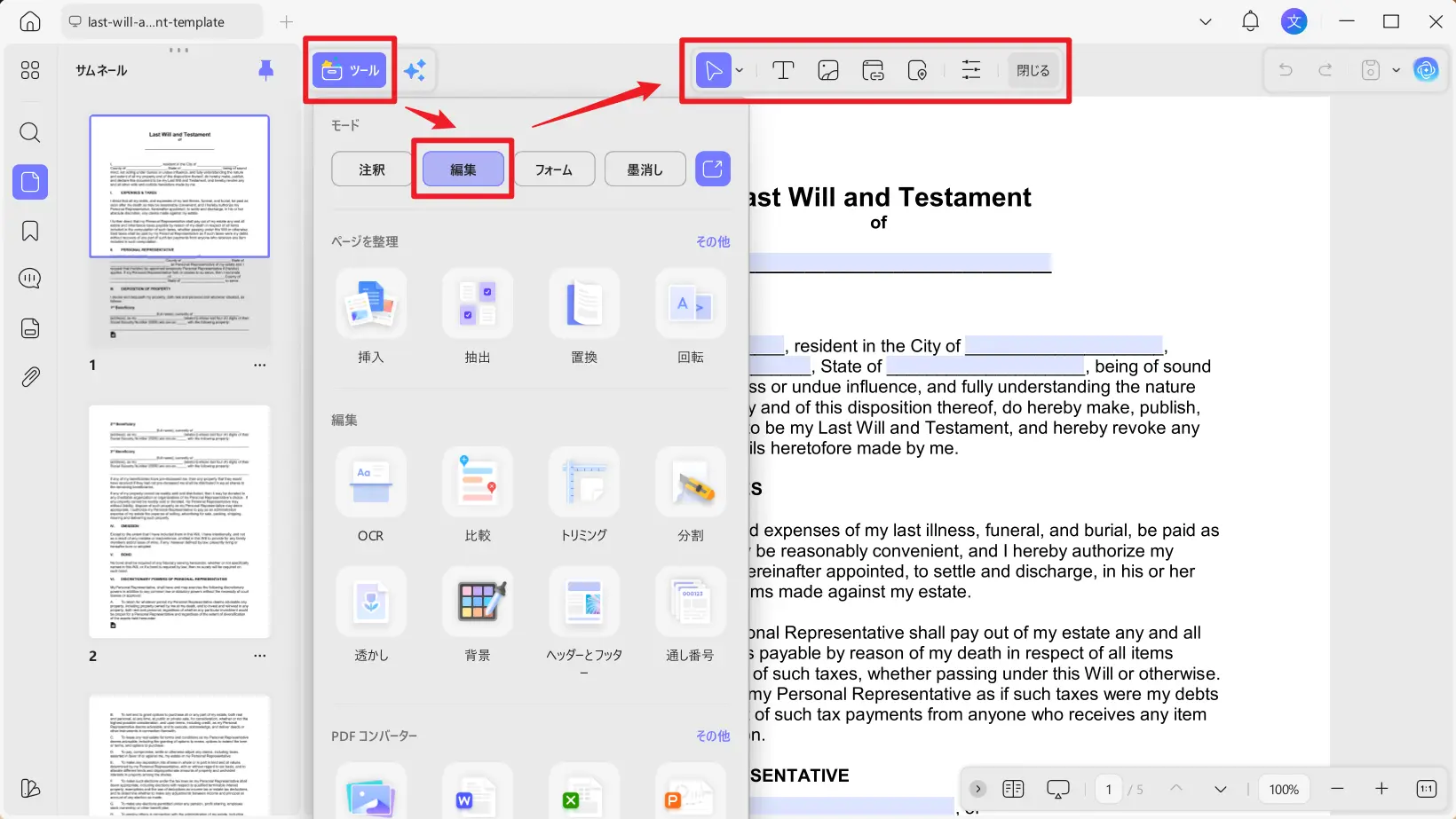Open the attachments paperclip panel
Viewport: 1456px width, 819px height.
click(x=30, y=377)
